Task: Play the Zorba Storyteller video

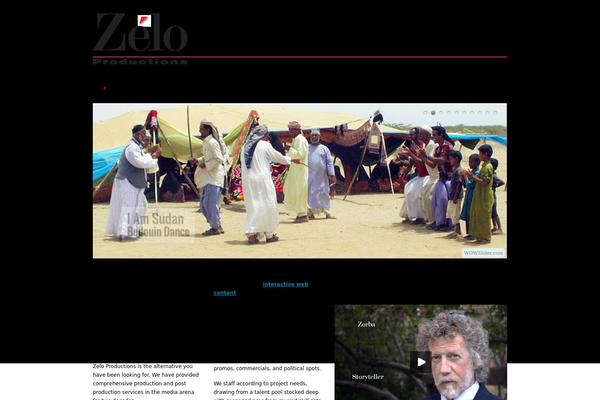Action: 421,362
